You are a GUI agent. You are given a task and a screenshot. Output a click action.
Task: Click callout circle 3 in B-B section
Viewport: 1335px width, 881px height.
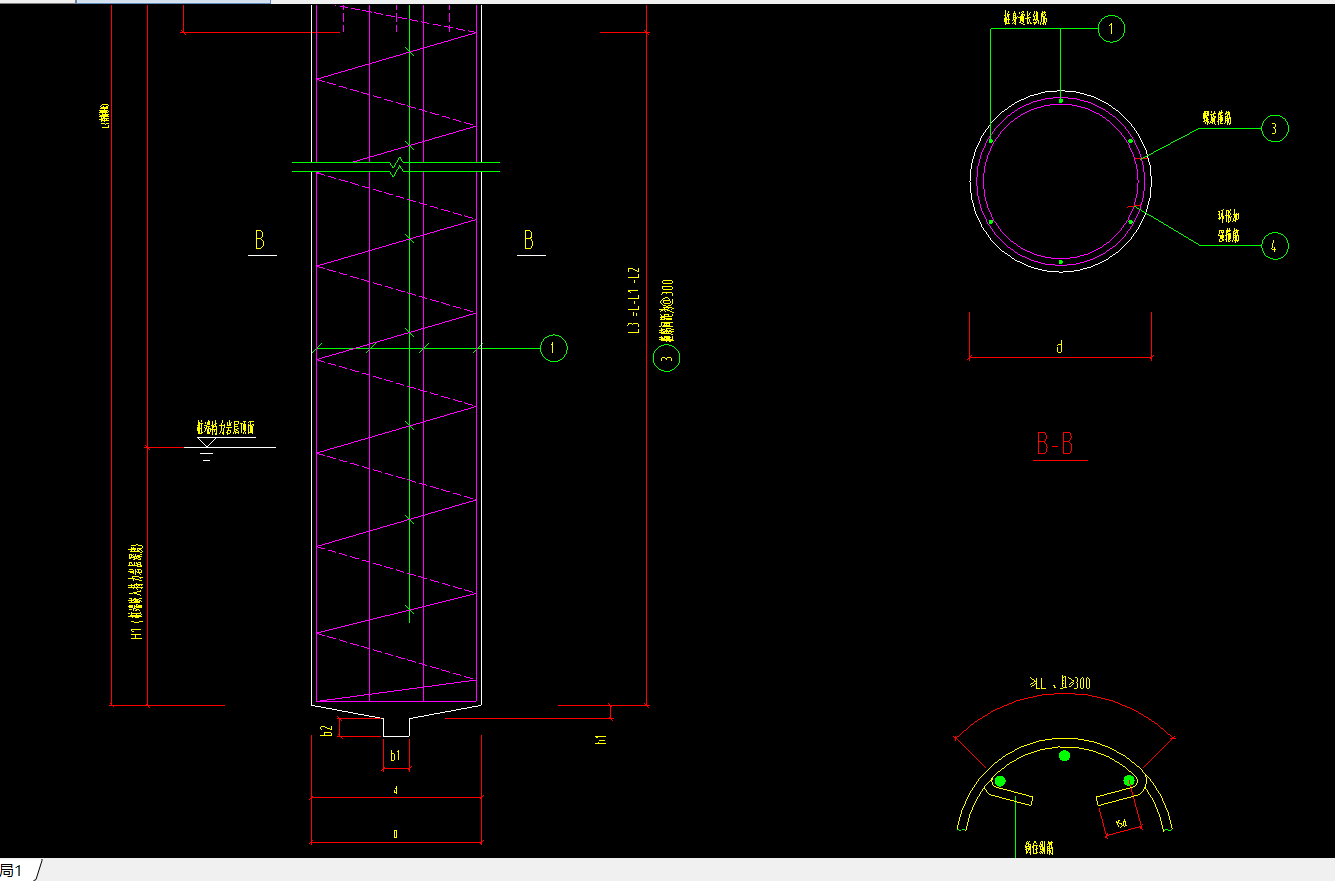pos(1274,128)
